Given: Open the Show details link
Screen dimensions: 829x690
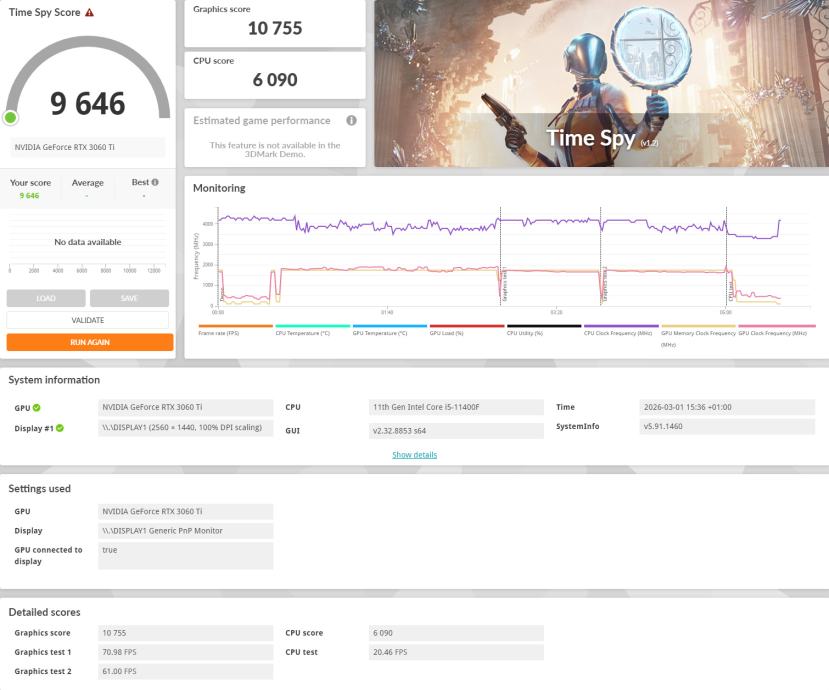Looking at the screenshot, I should pyautogui.click(x=414, y=455).
